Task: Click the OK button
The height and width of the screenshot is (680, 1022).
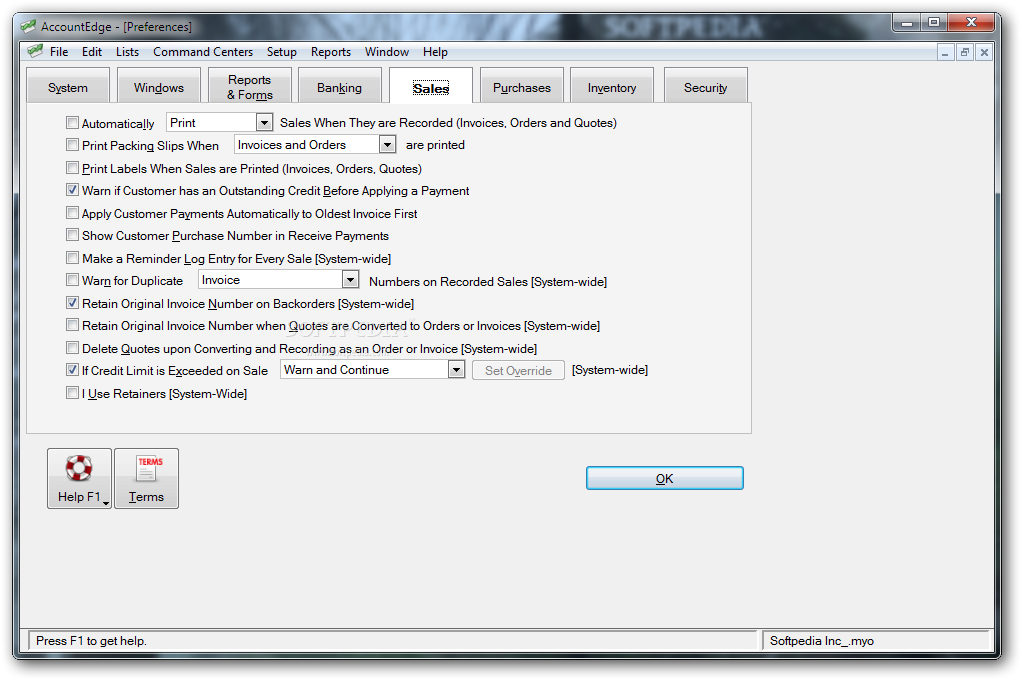Action: click(x=664, y=478)
